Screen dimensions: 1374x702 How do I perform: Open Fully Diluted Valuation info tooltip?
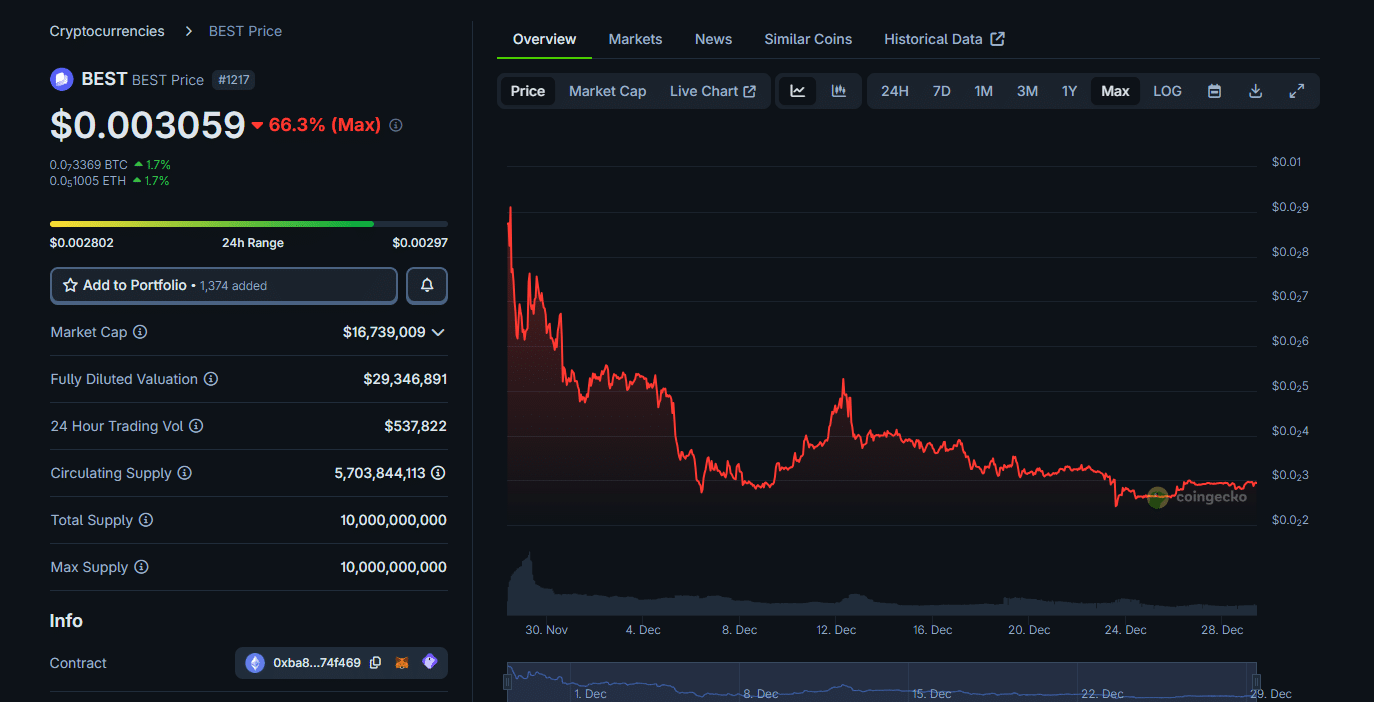point(210,379)
